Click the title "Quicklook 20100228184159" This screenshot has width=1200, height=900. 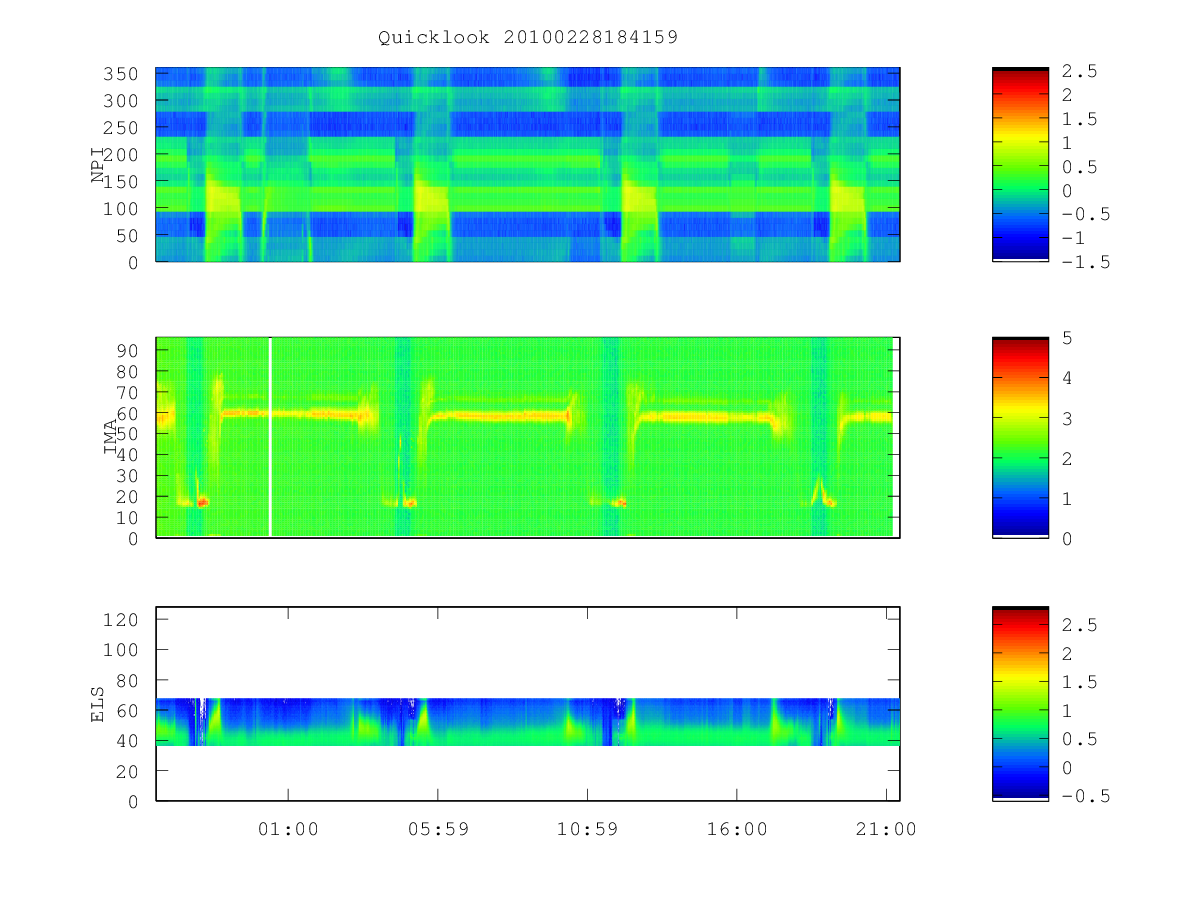(x=528, y=37)
